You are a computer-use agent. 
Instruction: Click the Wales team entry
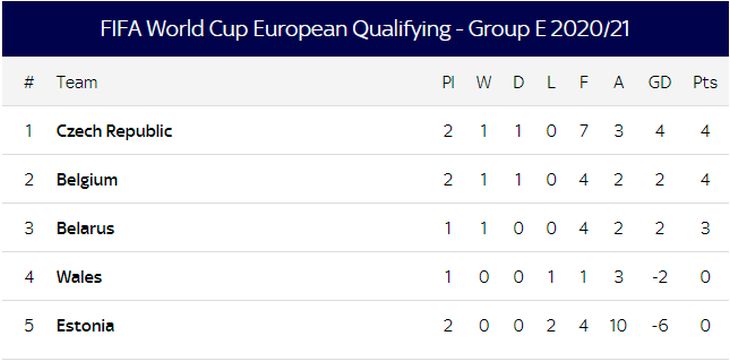pos(79,277)
